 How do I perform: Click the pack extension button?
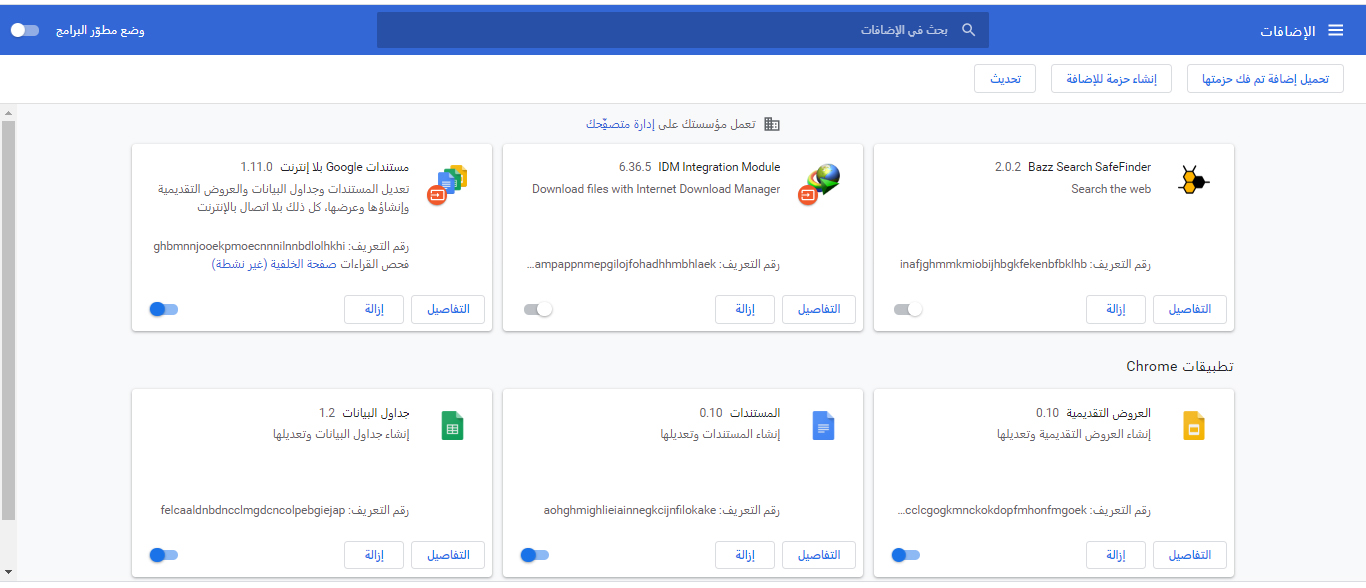click(x=1111, y=79)
